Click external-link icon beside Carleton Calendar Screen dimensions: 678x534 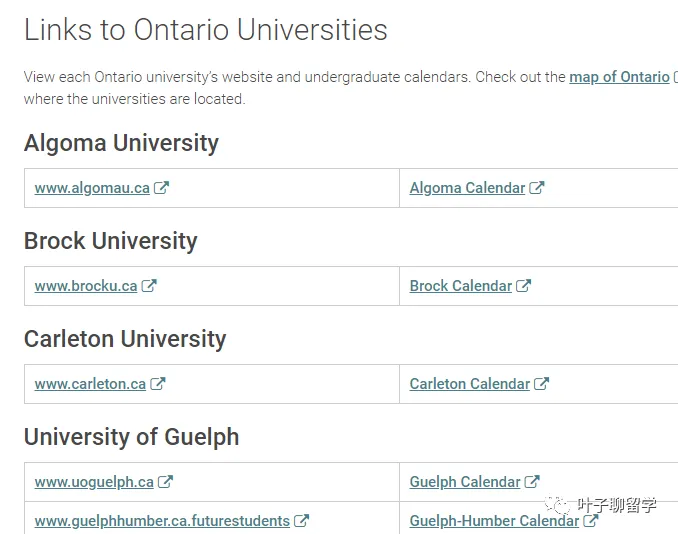coord(541,384)
